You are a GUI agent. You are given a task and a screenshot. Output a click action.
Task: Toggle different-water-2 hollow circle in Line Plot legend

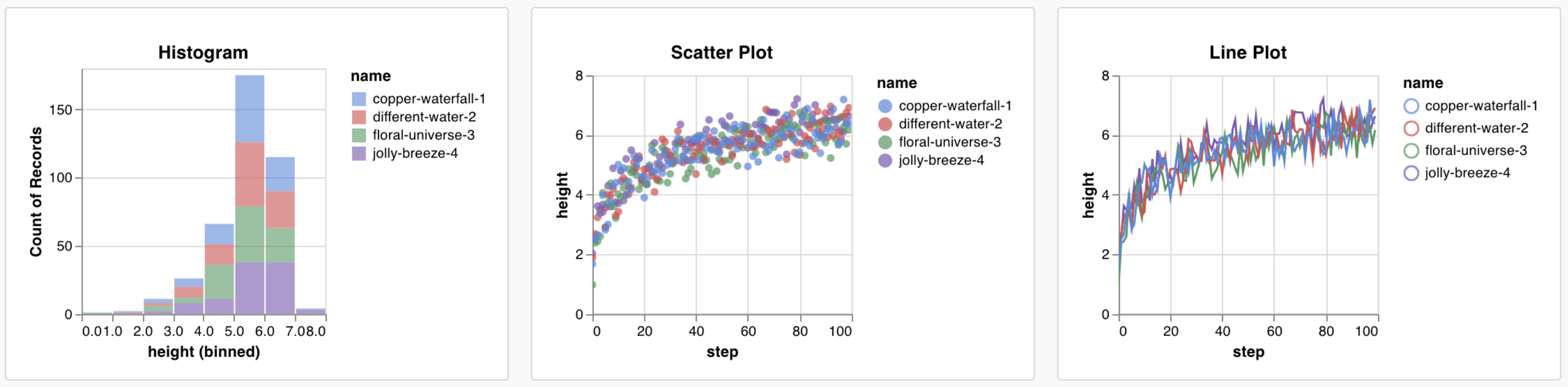(x=1411, y=129)
